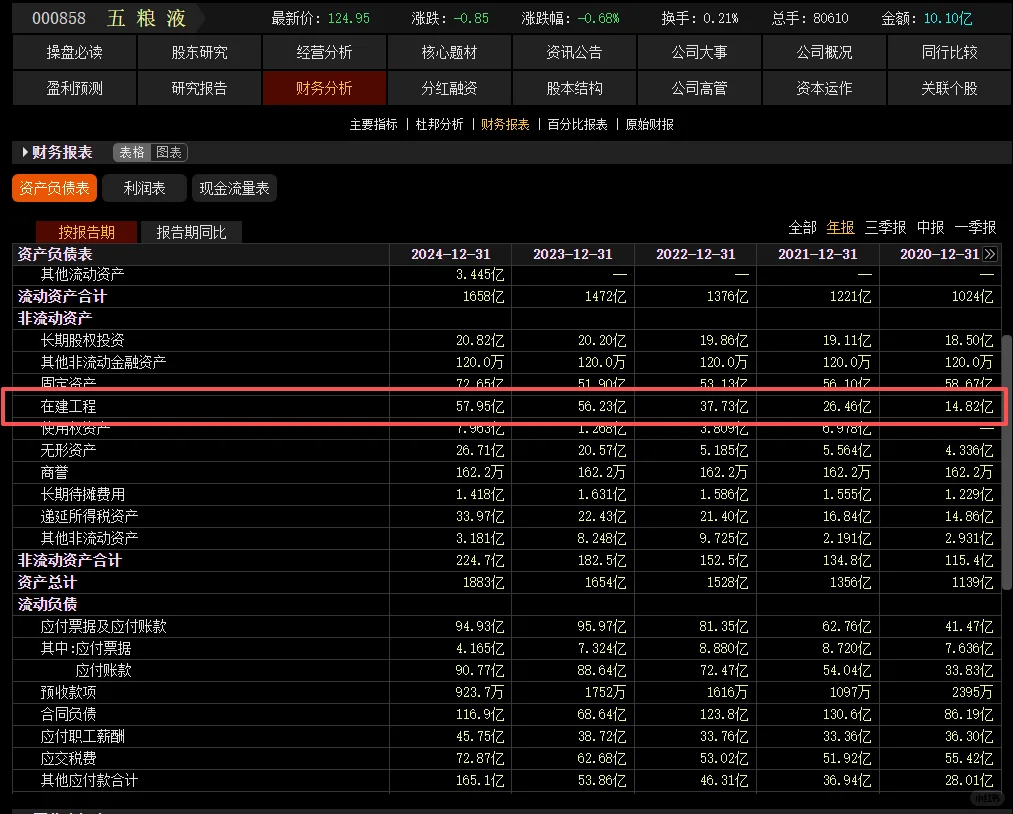Click the vertical table scrollbar
The width and height of the screenshot is (1013, 814).
coord(1007,462)
